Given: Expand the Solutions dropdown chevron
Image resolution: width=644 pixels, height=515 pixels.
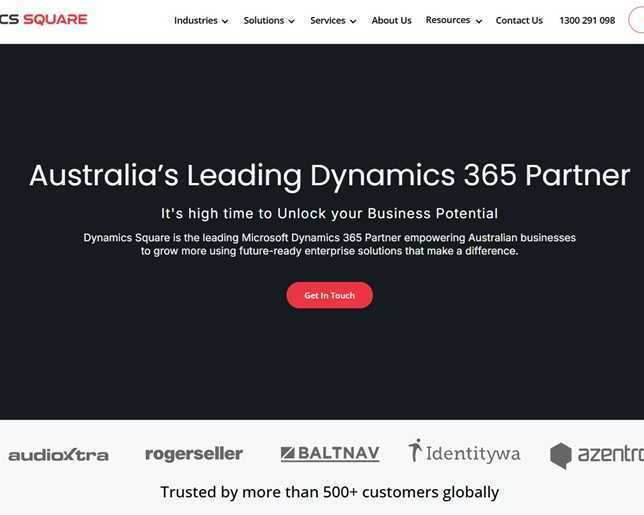Looking at the screenshot, I should (291, 21).
